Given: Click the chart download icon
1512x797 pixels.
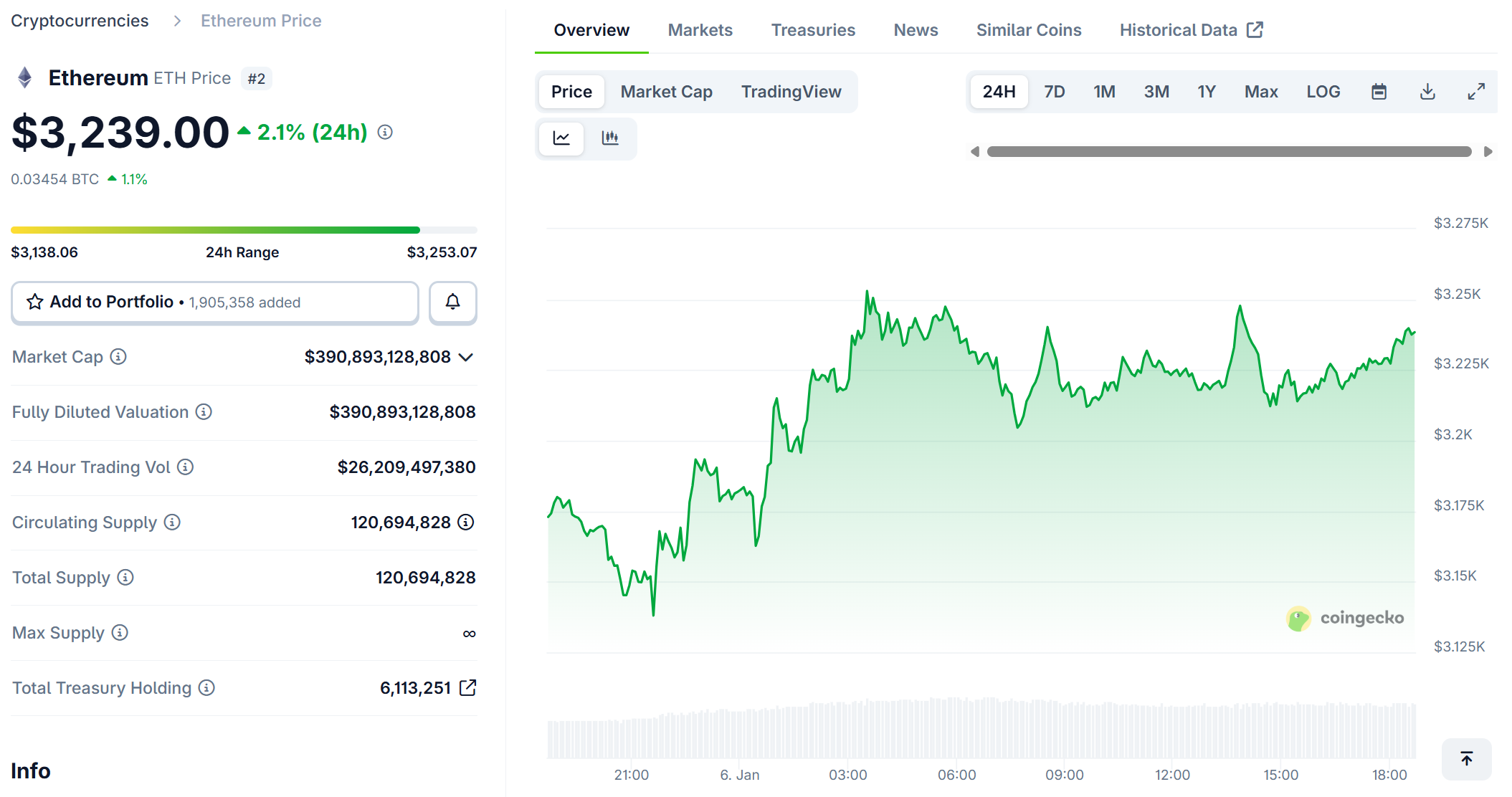Looking at the screenshot, I should tap(1427, 91).
